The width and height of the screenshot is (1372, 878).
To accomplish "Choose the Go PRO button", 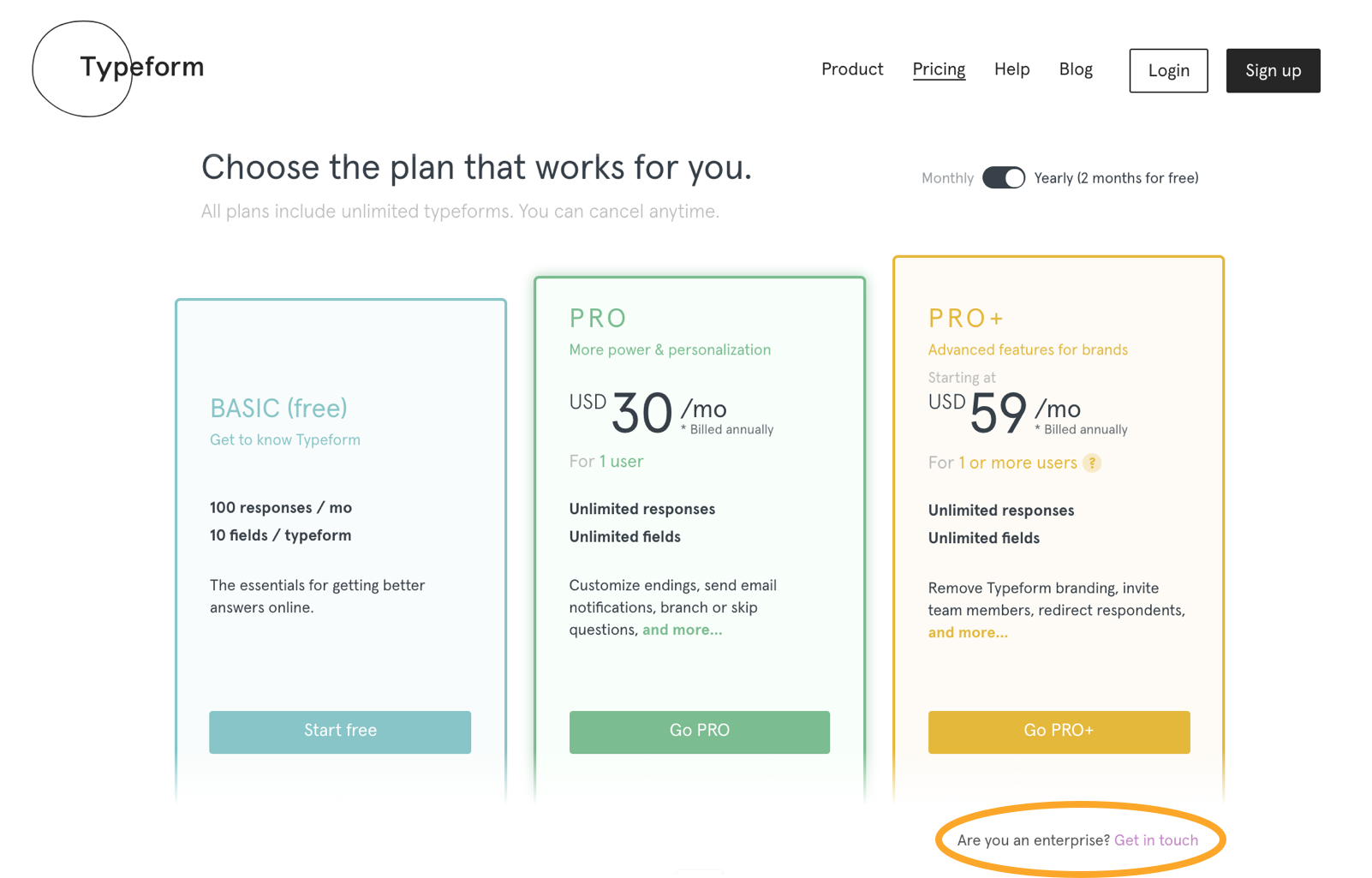I will click(x=700, y=732).
